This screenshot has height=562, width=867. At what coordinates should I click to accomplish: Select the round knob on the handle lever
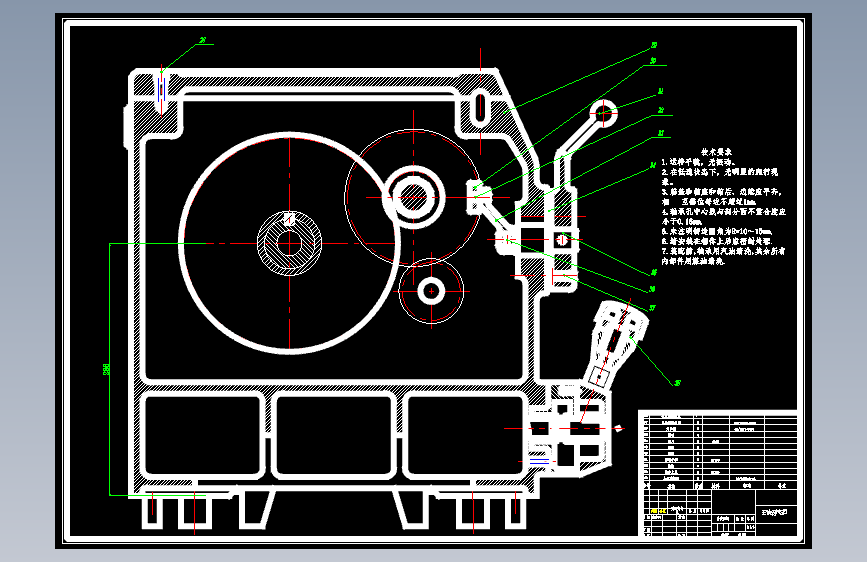[603, 113]
